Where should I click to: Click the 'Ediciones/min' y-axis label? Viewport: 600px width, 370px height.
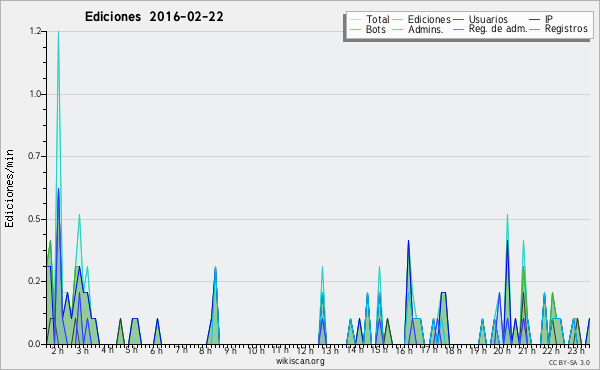coord(9,188)
